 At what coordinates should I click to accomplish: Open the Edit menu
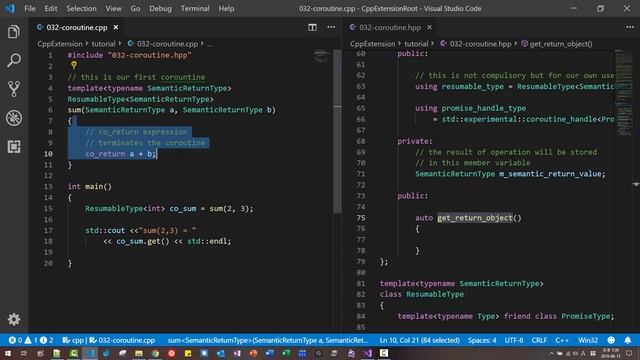pos(51,9)
